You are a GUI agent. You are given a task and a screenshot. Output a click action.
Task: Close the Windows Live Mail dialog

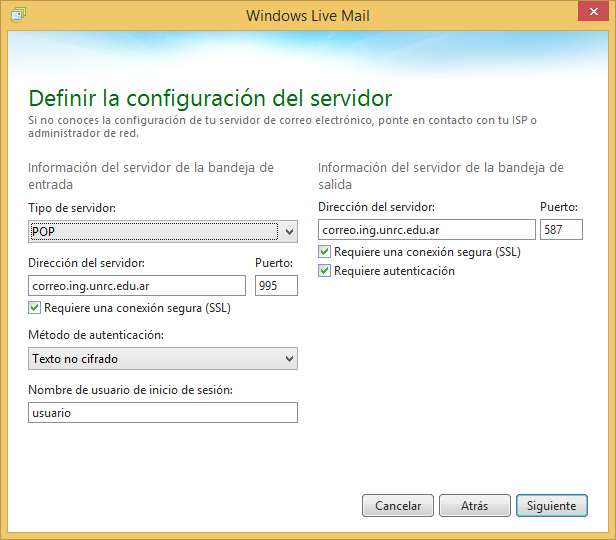pos(593,11)
